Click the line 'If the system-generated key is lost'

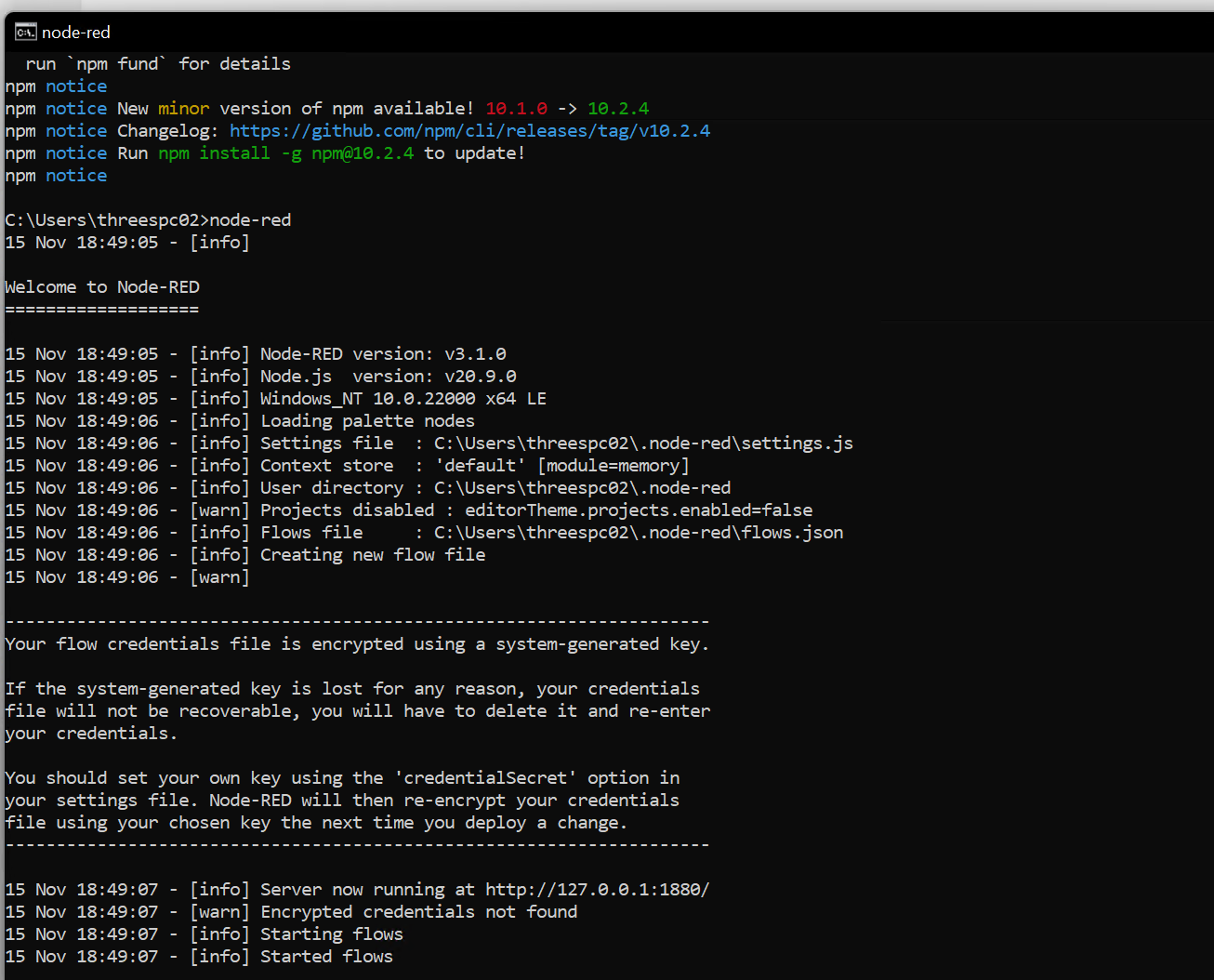(352, 689)
